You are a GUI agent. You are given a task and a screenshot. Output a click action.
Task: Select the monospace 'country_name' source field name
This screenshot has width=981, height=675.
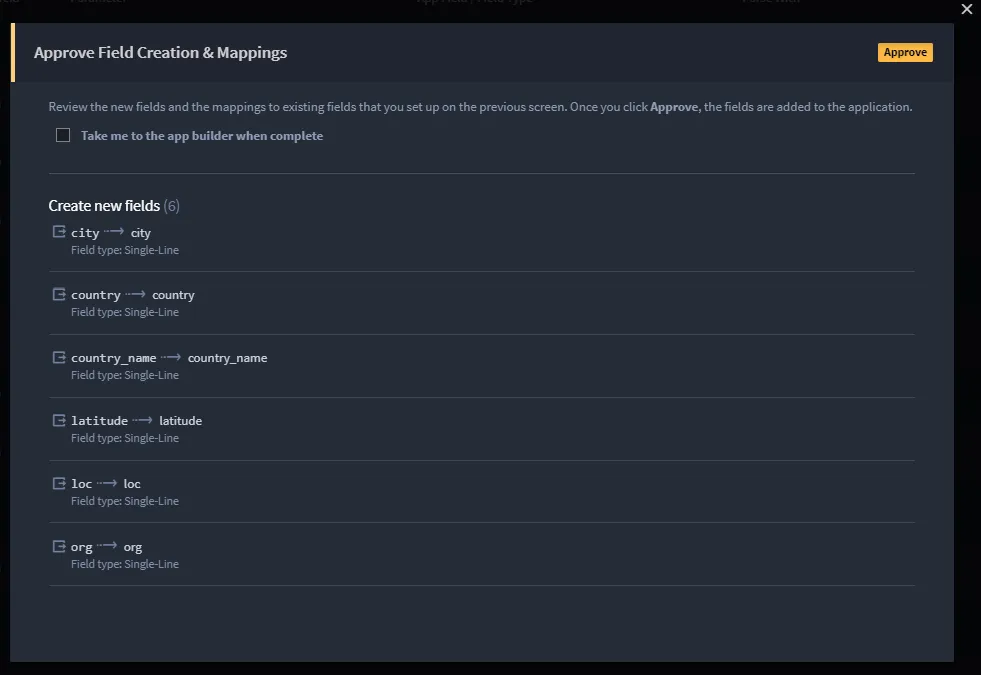[113, 358]
